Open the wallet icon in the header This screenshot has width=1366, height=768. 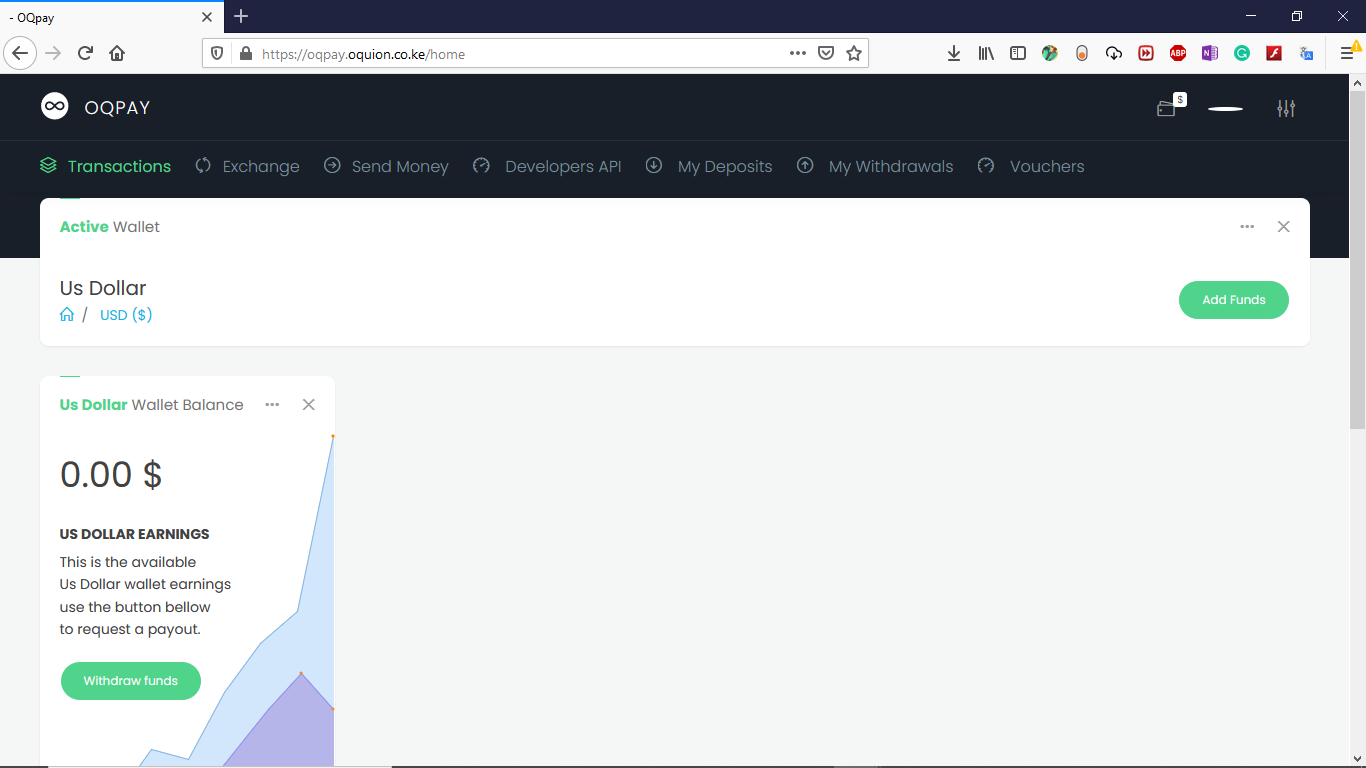[1166, 109]
